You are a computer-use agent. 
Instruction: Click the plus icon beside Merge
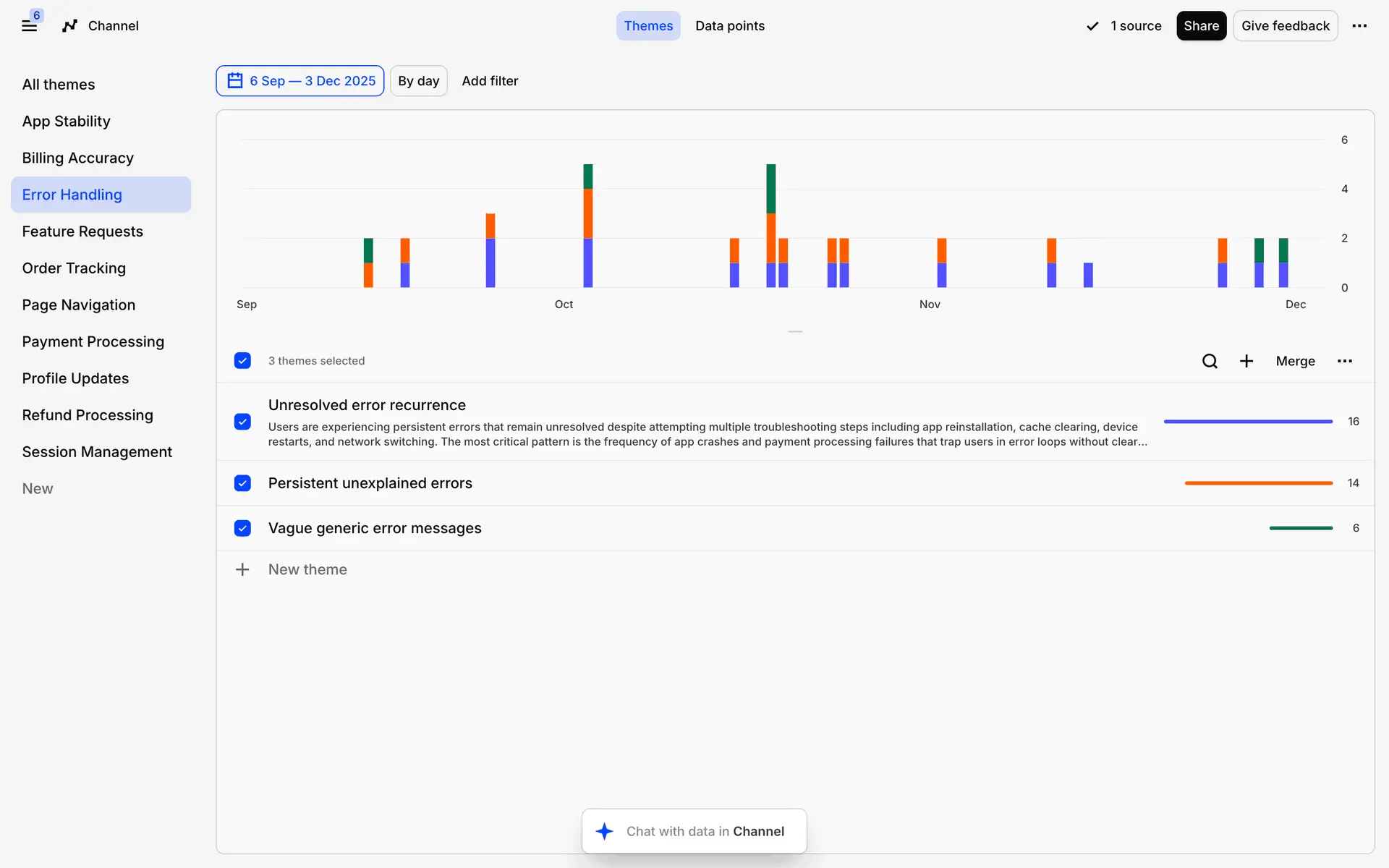pos(1246,361)
